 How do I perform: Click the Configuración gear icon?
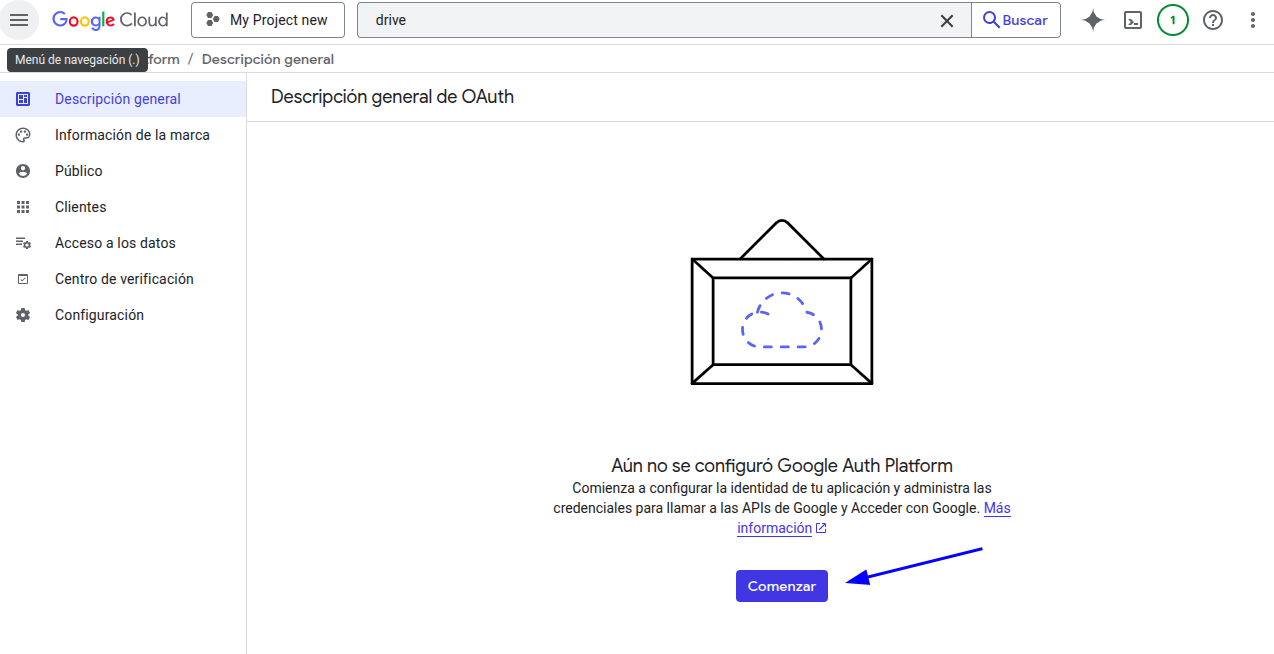(23, 315)
